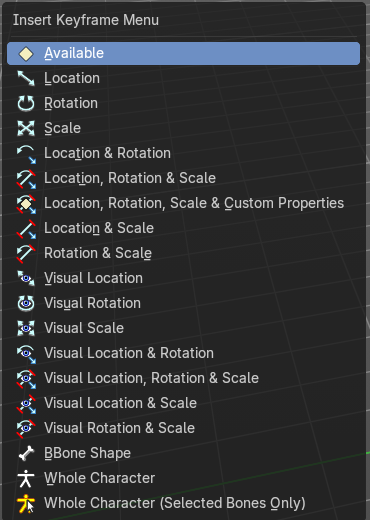Click the Visual Location & Scale icon
Viewport: 370px width, 520px height.
pos(26,404)
